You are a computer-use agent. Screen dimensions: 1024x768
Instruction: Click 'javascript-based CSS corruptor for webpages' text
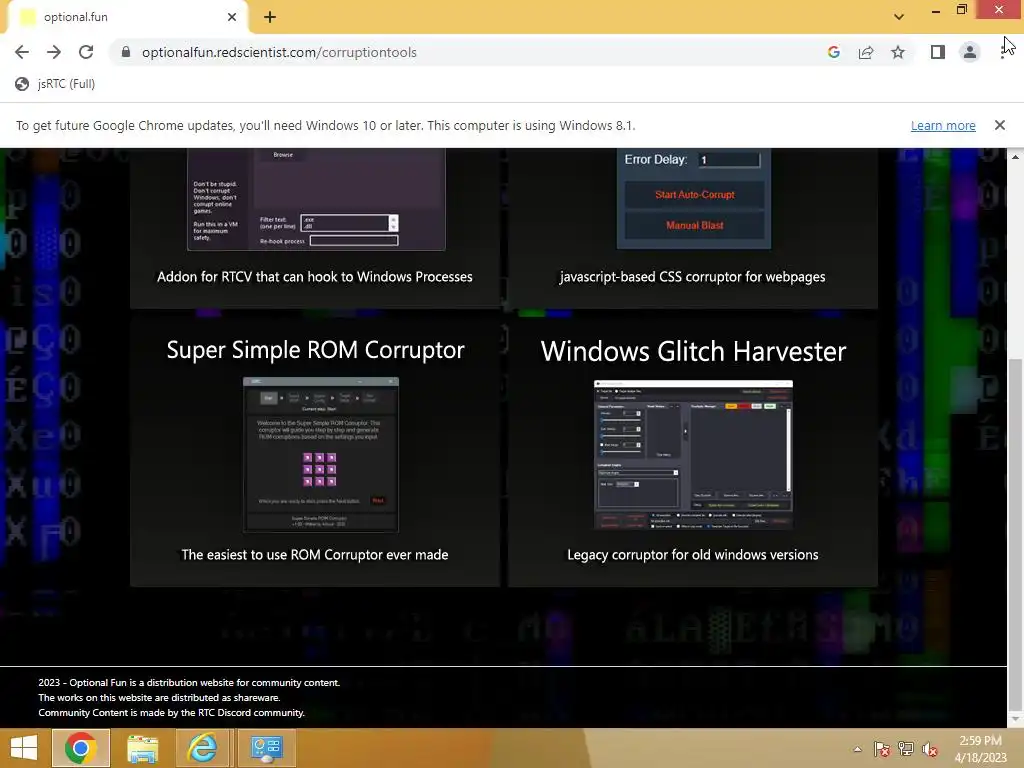coord(692,277)
